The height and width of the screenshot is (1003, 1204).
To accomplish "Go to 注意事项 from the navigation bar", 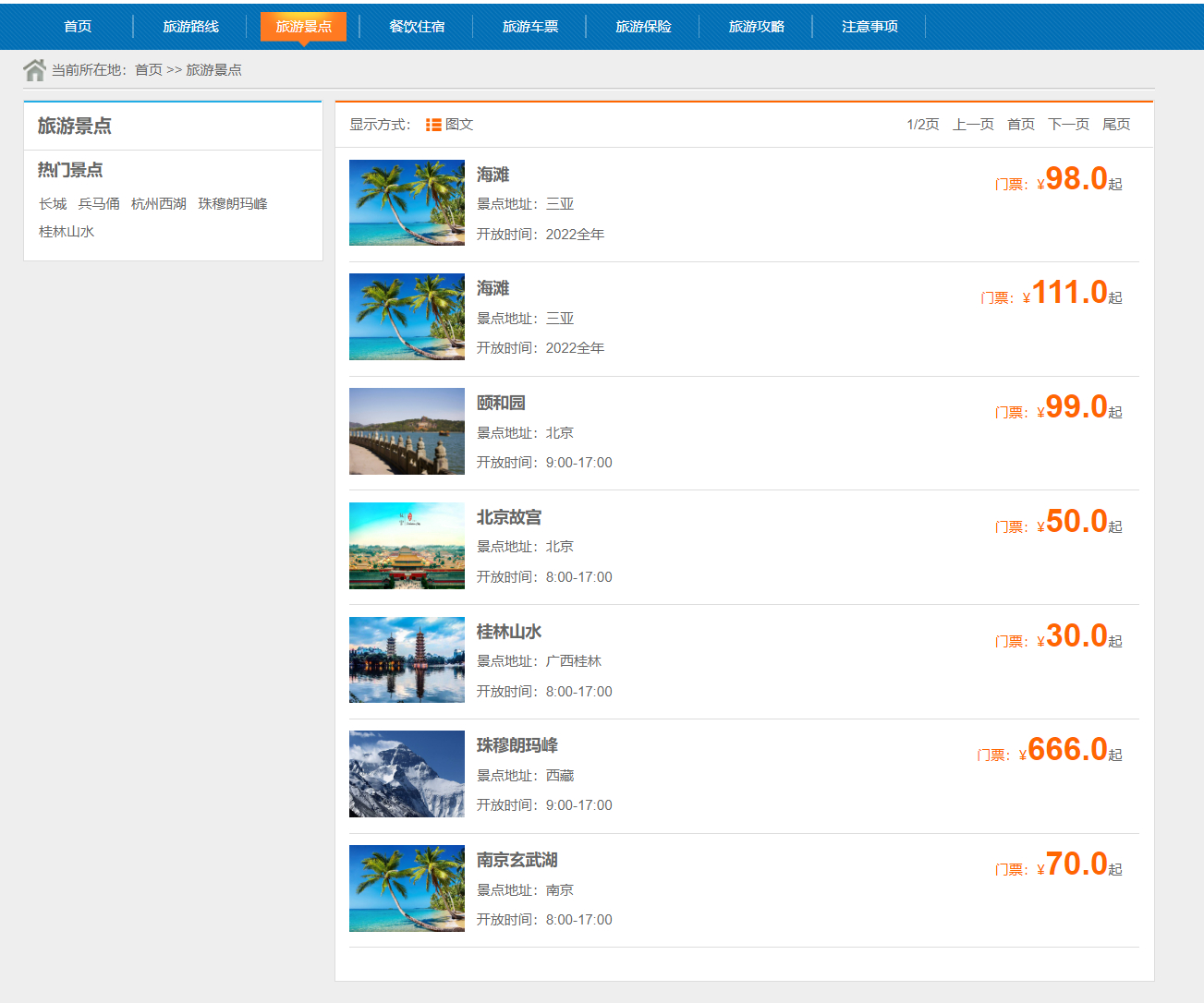I will click(869, 27).
